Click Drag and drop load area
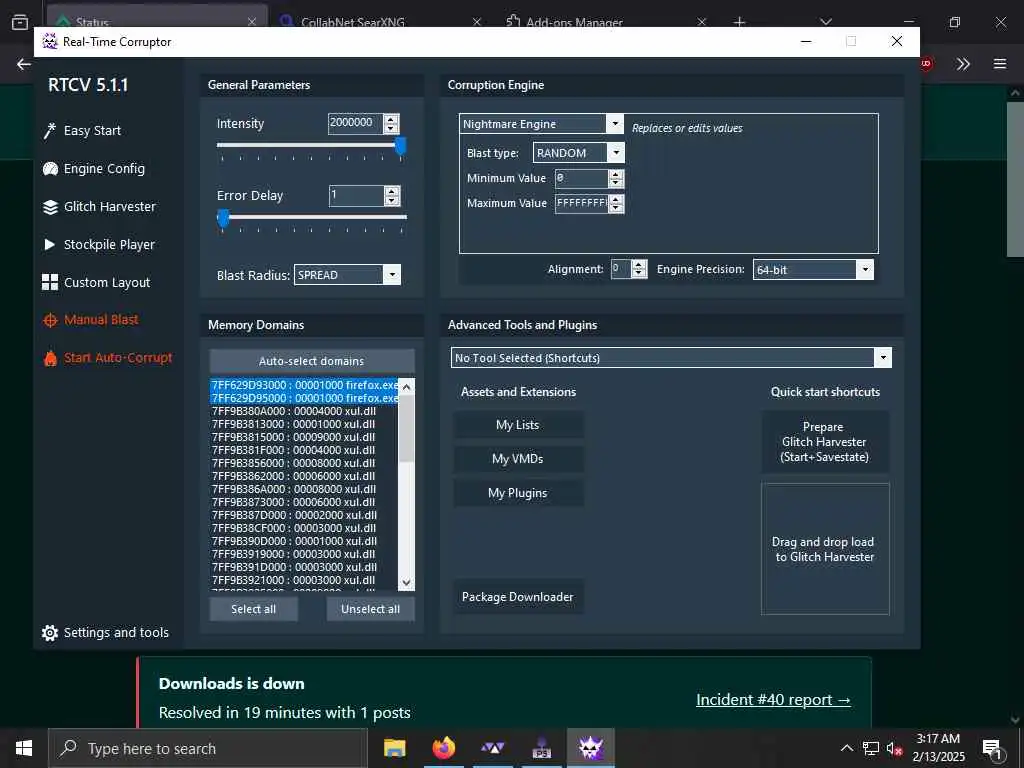The image size is (1024, 768). [x=825, y=549]
